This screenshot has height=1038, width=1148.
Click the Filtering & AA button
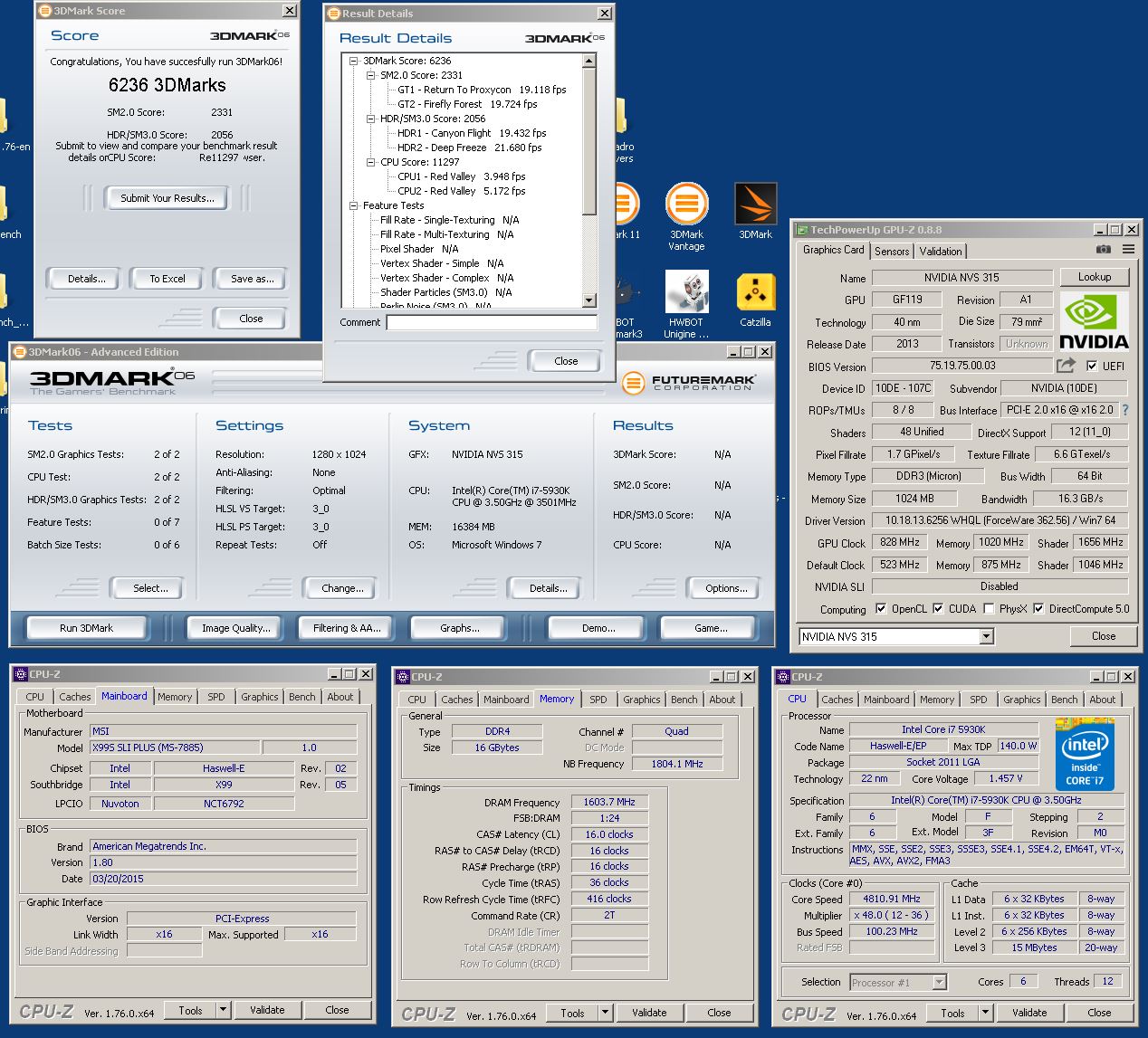347,627
